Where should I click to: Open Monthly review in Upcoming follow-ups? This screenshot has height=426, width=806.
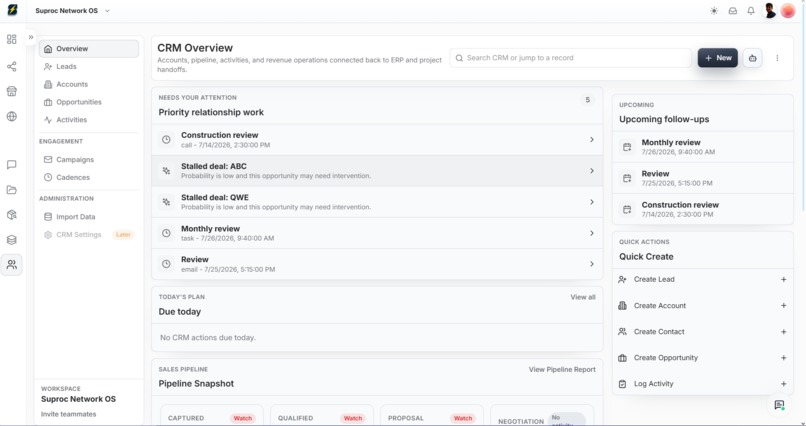tap(703, 147)
